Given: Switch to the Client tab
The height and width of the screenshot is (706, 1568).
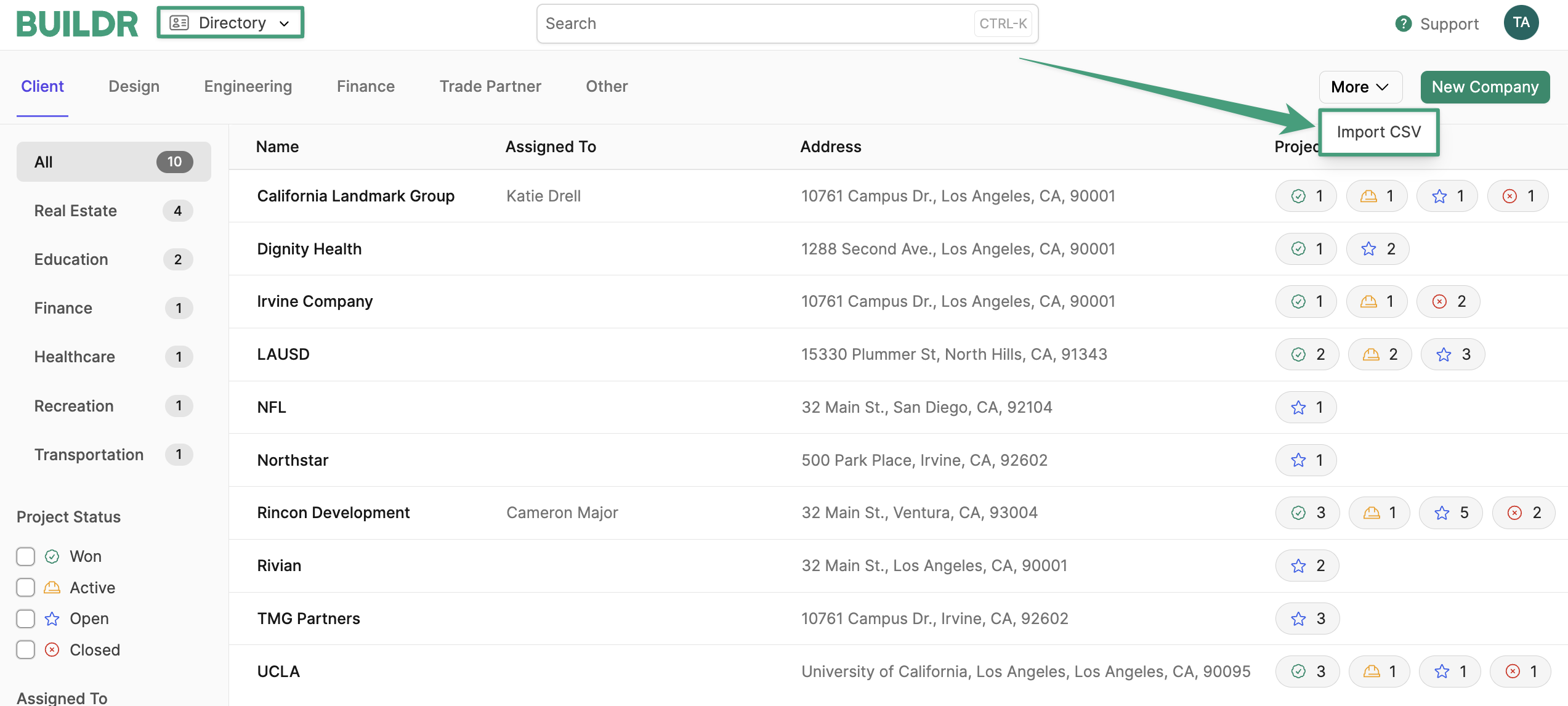Looking at the screenshot, I should click(x=42, y=87).
